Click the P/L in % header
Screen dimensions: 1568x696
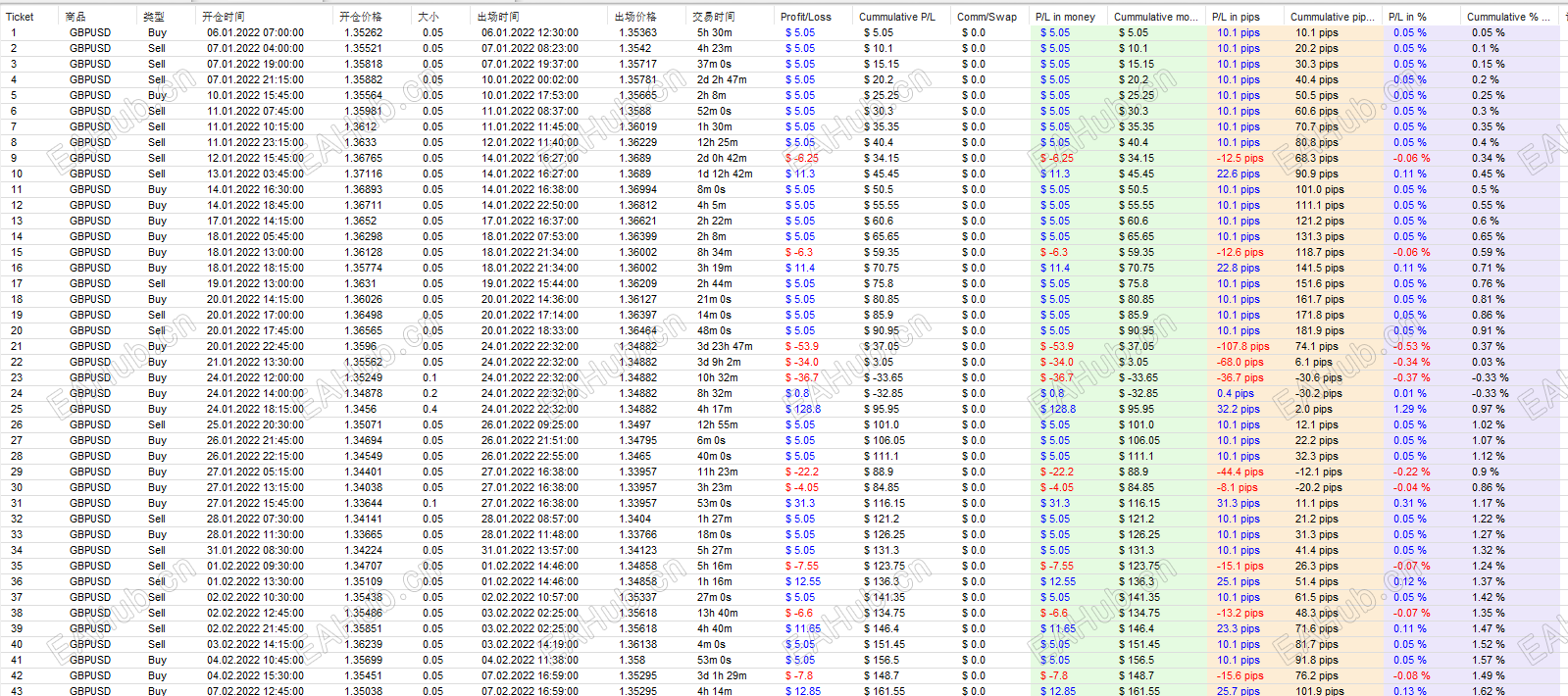click(1406, 17)
